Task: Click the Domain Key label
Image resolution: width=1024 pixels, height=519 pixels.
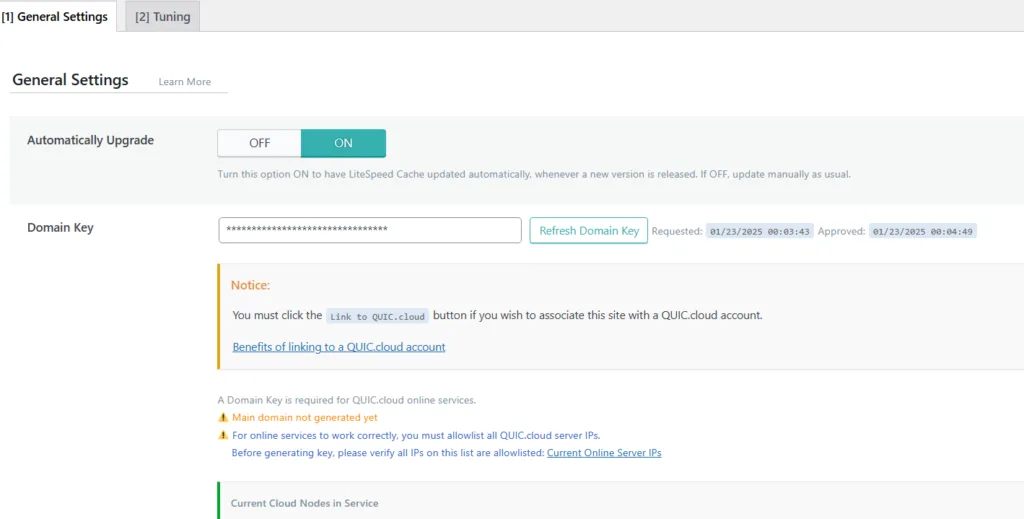Action: click(60, 228)
